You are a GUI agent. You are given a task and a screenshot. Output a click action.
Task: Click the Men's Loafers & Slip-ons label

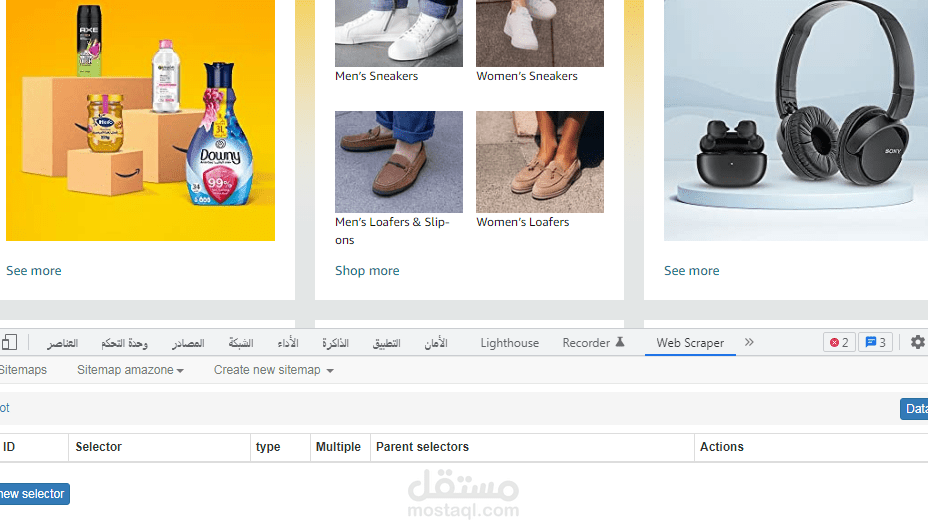pyautogui.click(x=392, y=231)
